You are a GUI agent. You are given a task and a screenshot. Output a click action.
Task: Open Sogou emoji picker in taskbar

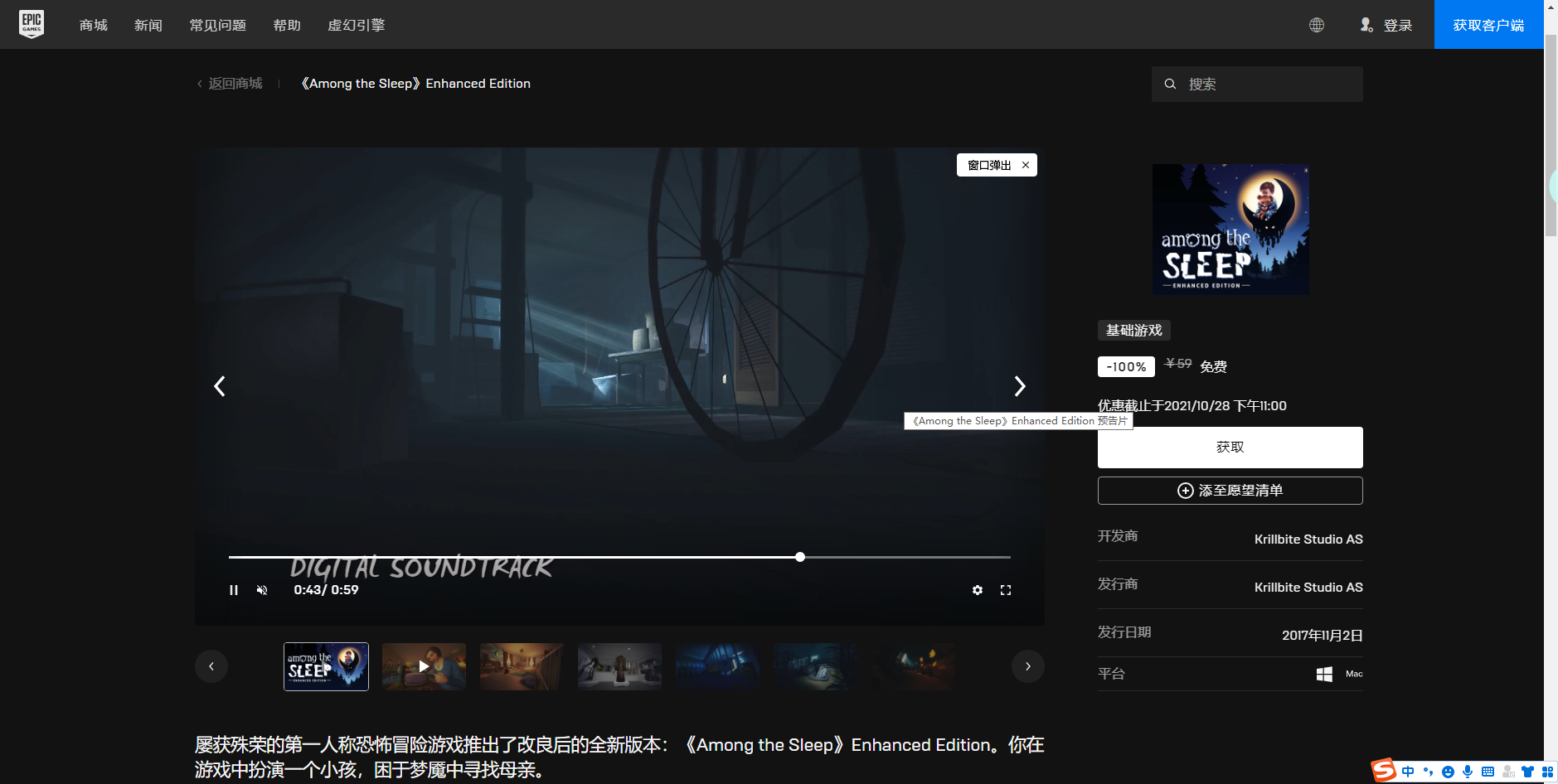(x=1448, y=771)
